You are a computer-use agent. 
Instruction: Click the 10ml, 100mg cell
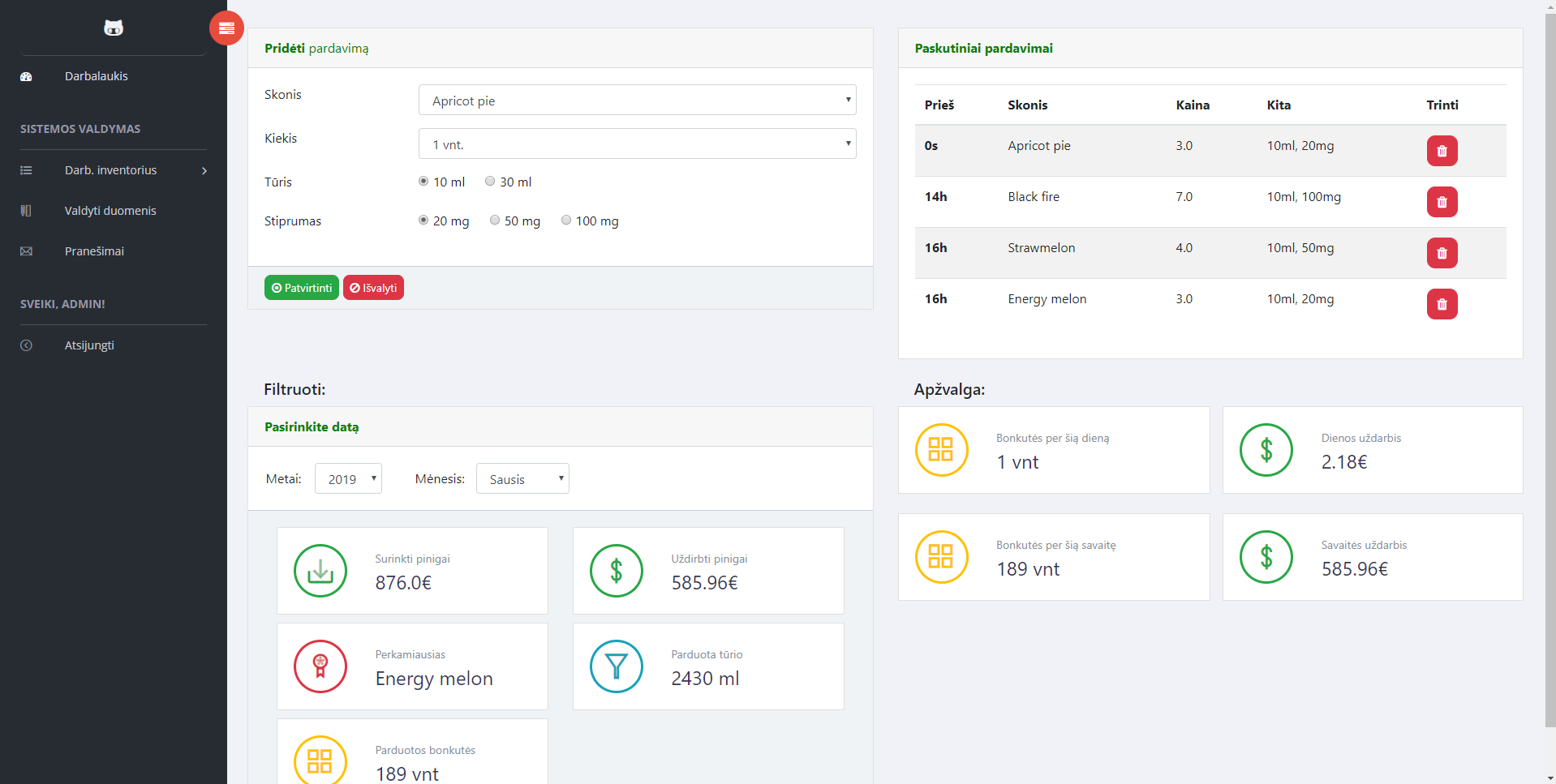[1304, 197]
